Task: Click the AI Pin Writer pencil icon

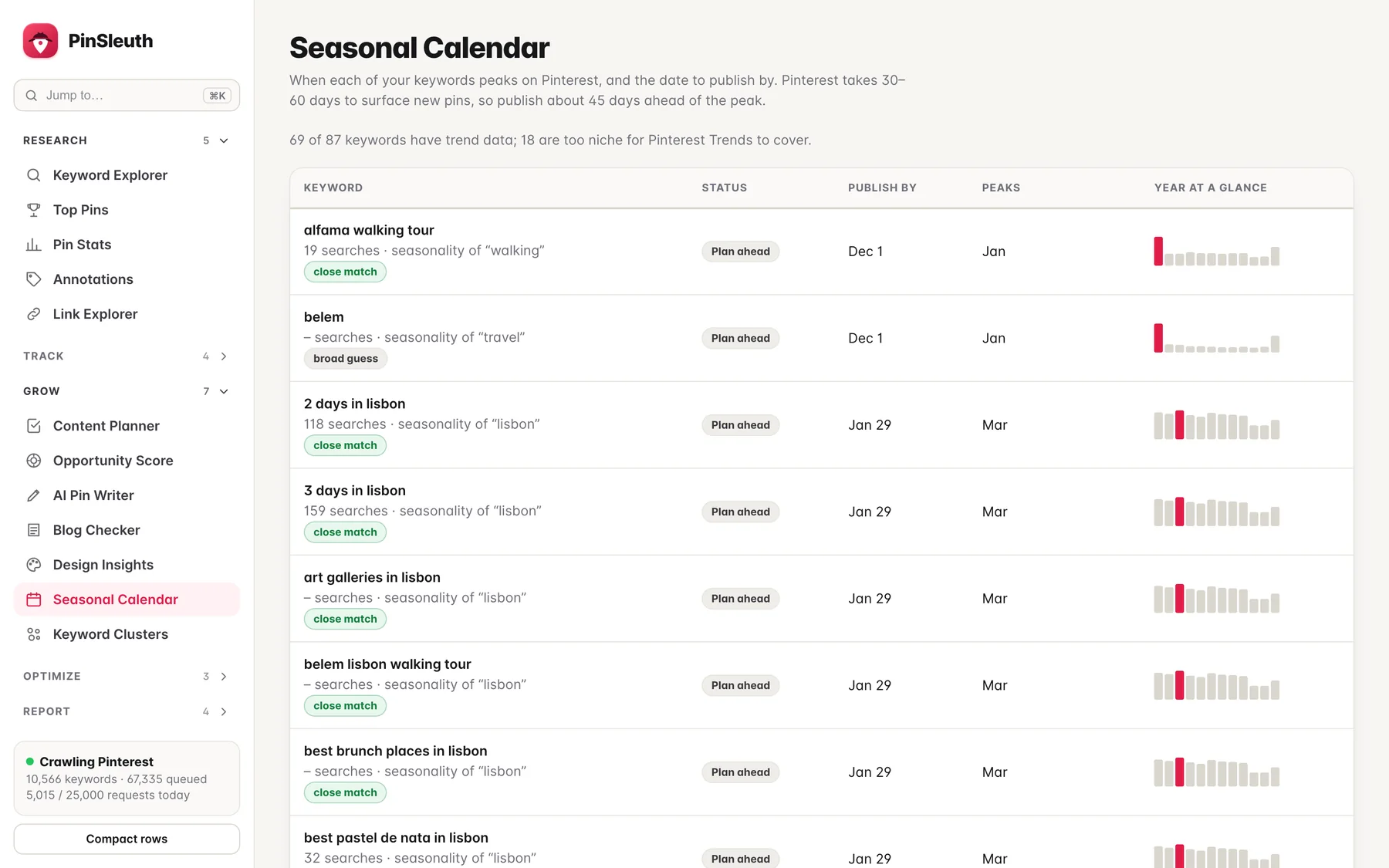Action: coord(33,495)
